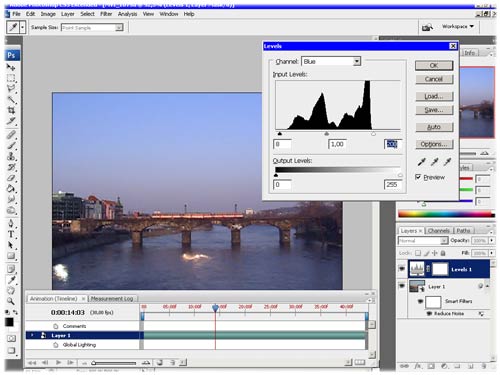Toggle Reduce Noise filter visibility
500x375 pixels.
tap(429, 314)
